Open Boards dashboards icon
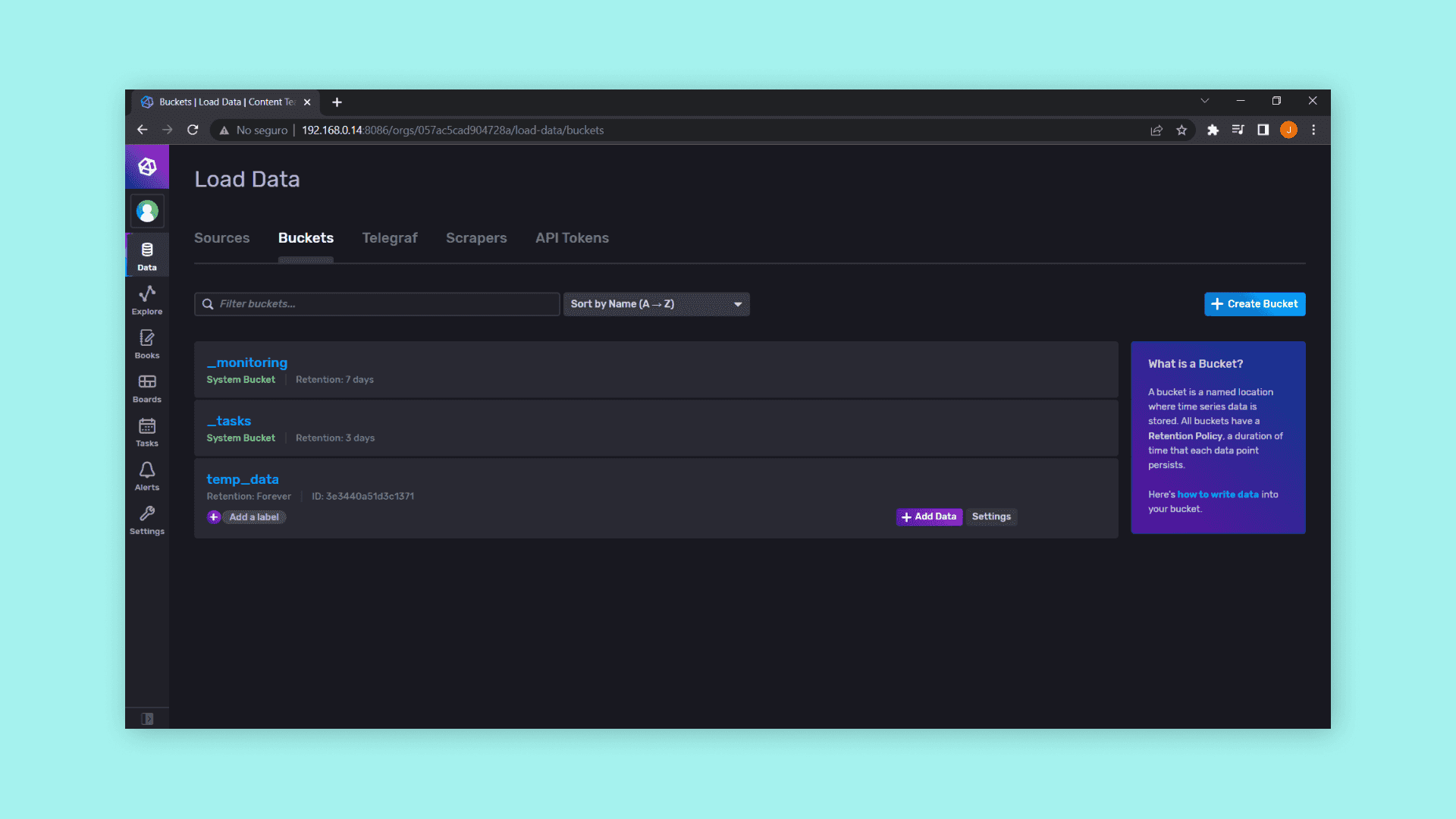Screen dimensions: 1456x819 click(147, 388)
